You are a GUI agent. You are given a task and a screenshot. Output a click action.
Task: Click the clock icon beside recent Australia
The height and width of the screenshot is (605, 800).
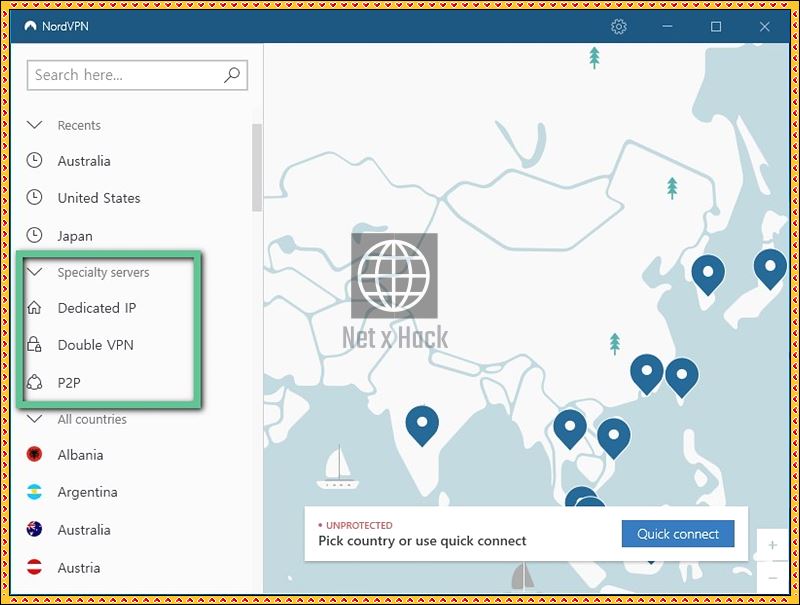(x=34, y=160)
